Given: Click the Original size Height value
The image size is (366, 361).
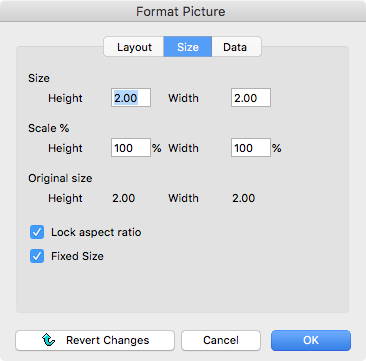Looking at the screenshot, I should 124,198.
